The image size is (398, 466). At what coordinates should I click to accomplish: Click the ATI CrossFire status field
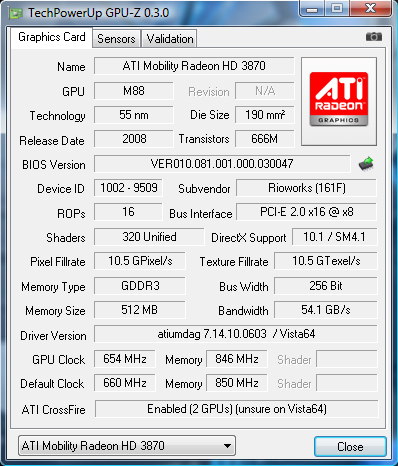[x=237, y=409]
